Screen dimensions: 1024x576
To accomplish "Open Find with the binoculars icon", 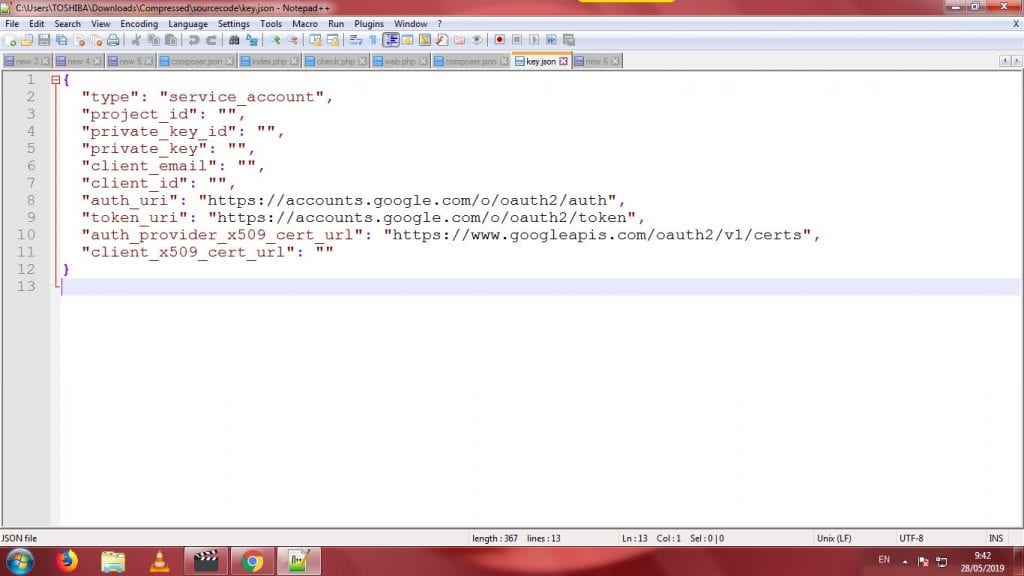I will [x=234, y=40].
